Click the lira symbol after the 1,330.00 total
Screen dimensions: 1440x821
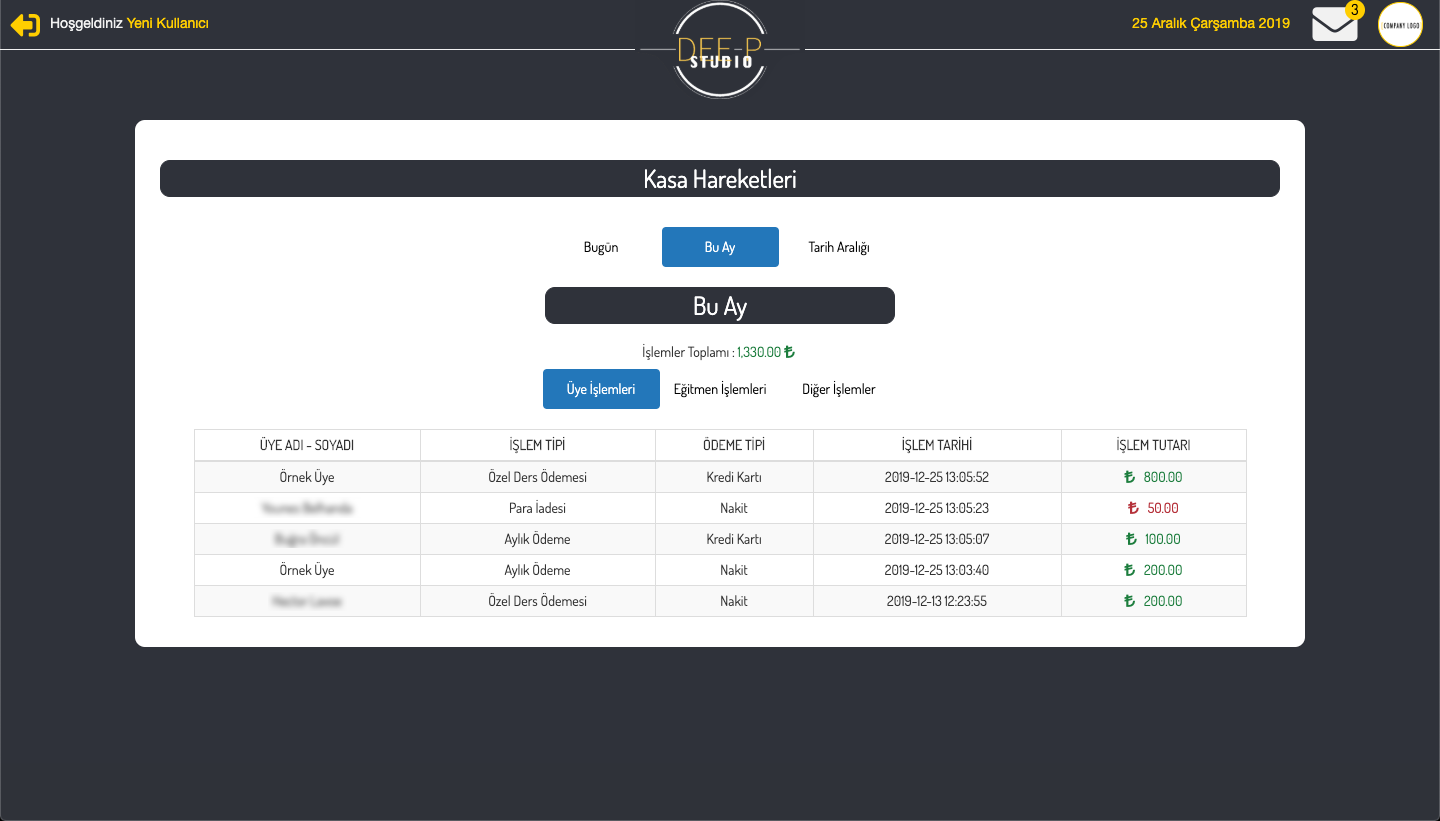[789, 352]
